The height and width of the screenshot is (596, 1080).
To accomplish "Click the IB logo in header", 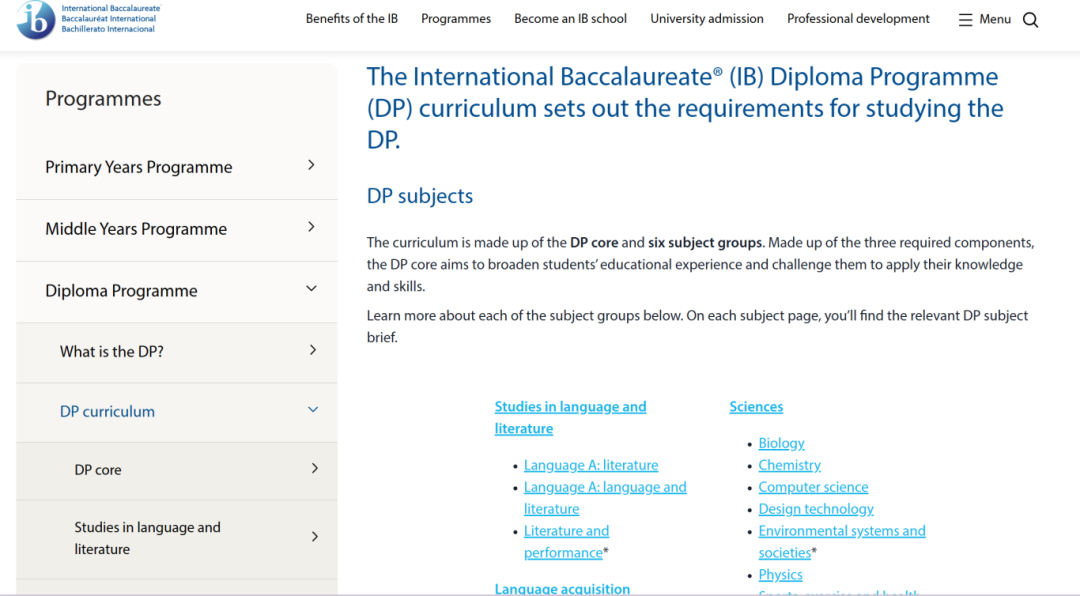I will [37, 20].
